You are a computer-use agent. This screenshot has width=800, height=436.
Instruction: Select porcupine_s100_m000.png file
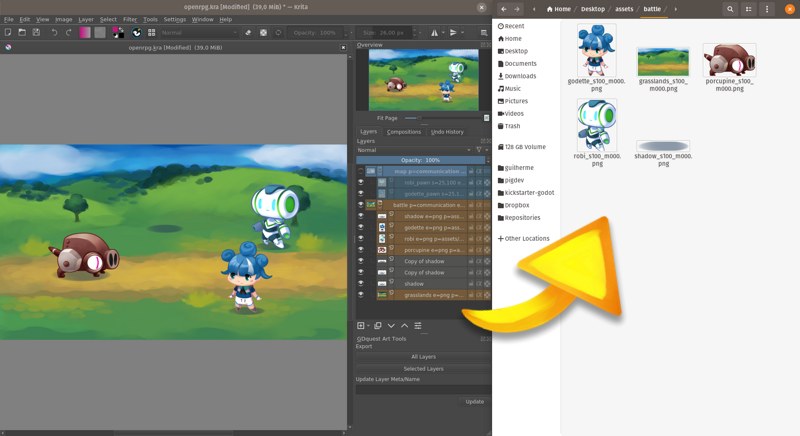[729, 67]
